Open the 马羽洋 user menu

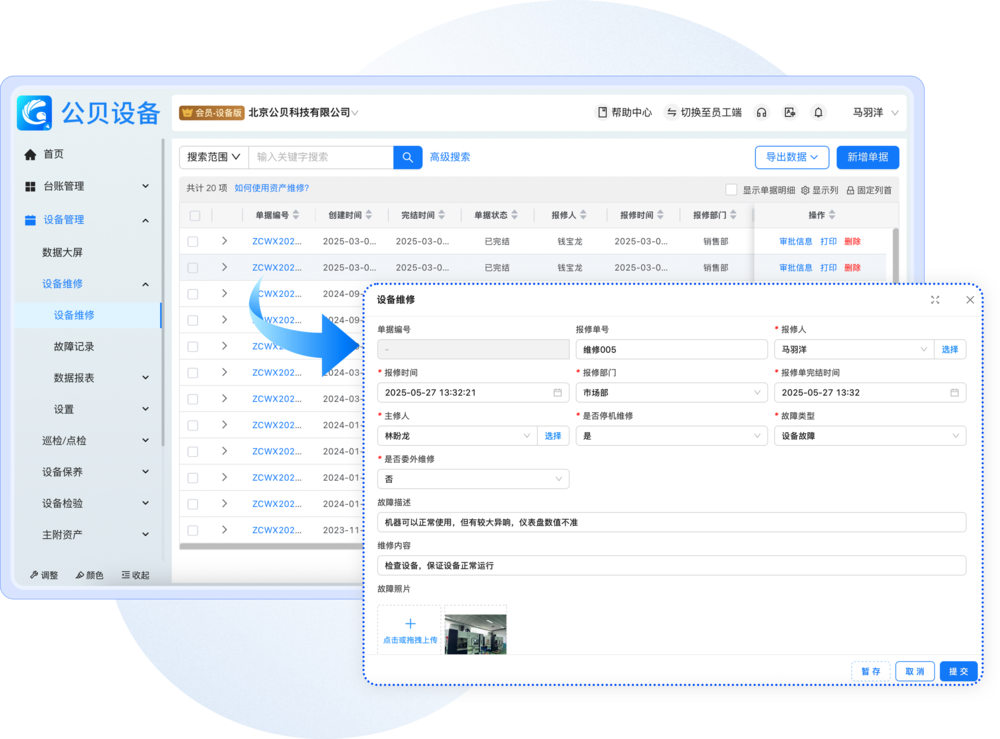click(876, 113)
